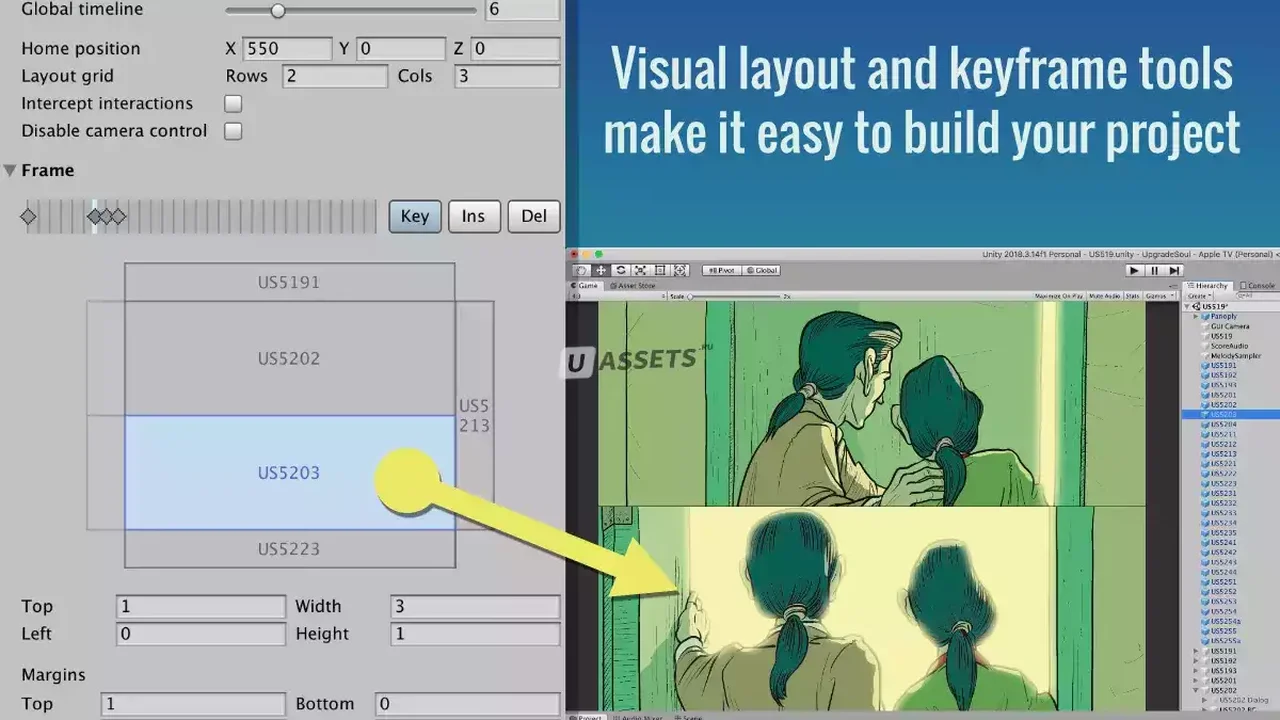Switch to the Asset Store tab

coord(633,286)
